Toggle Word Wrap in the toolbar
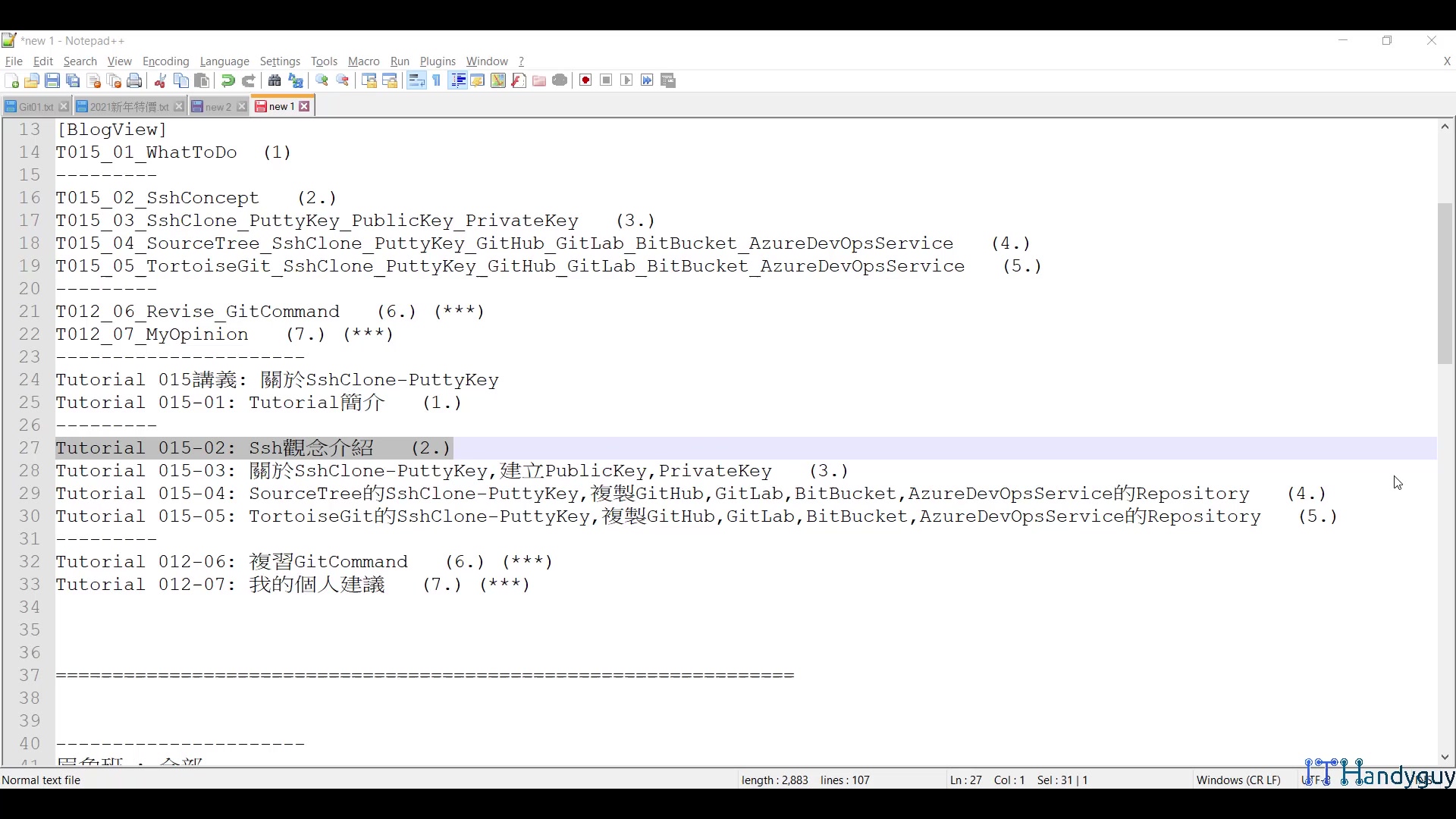 click(x=416, y=81)
